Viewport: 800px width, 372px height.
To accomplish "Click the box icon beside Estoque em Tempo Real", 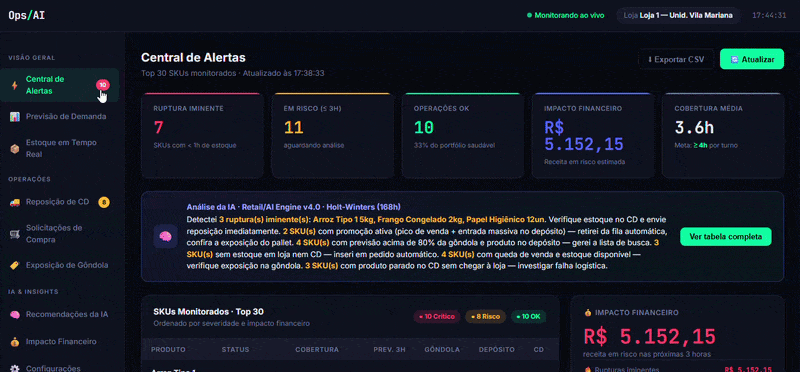I will (15, 148).
